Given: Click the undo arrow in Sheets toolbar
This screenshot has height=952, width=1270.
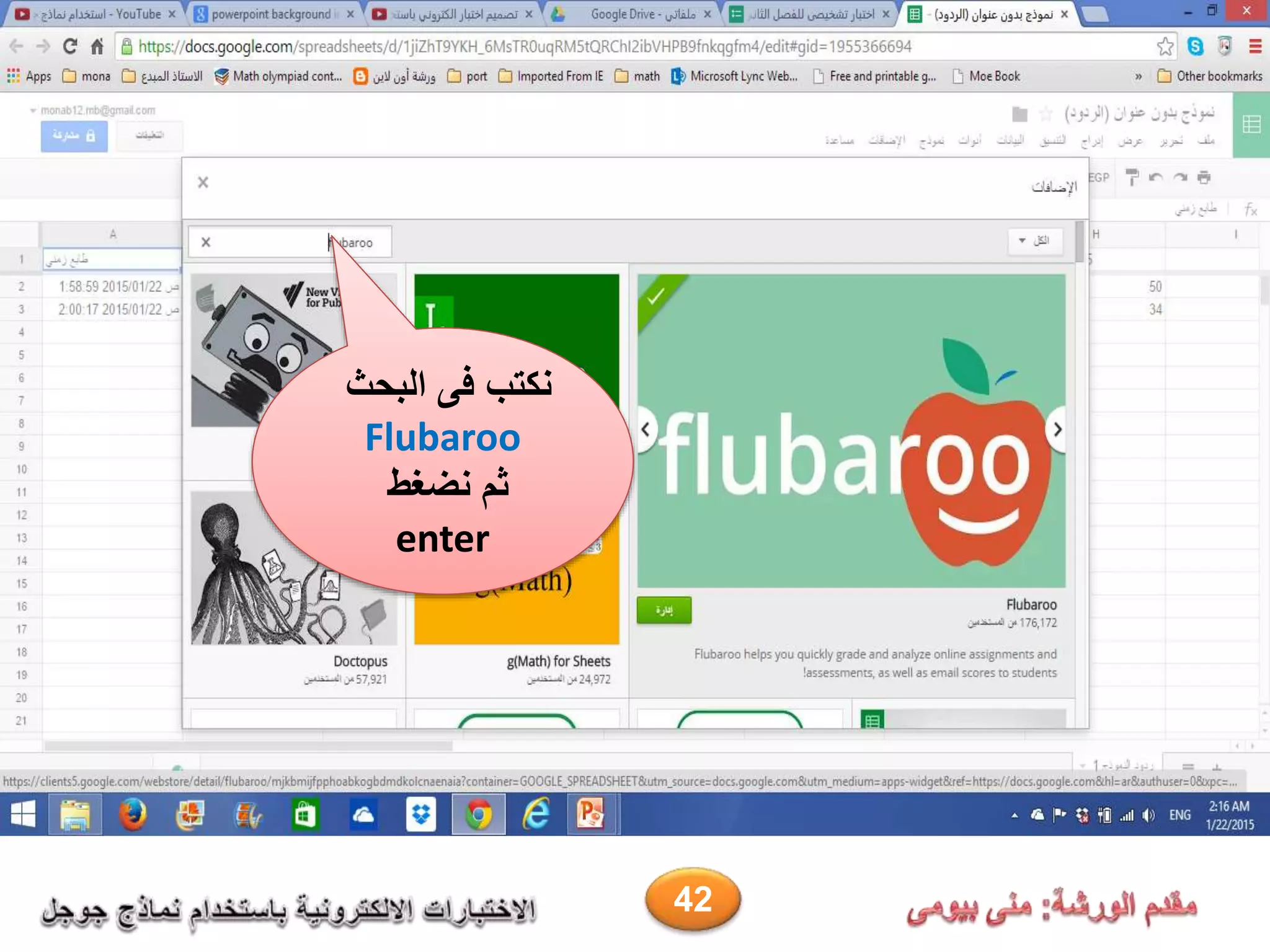Looking at the screenshot, I should [x=1155, y=177].
